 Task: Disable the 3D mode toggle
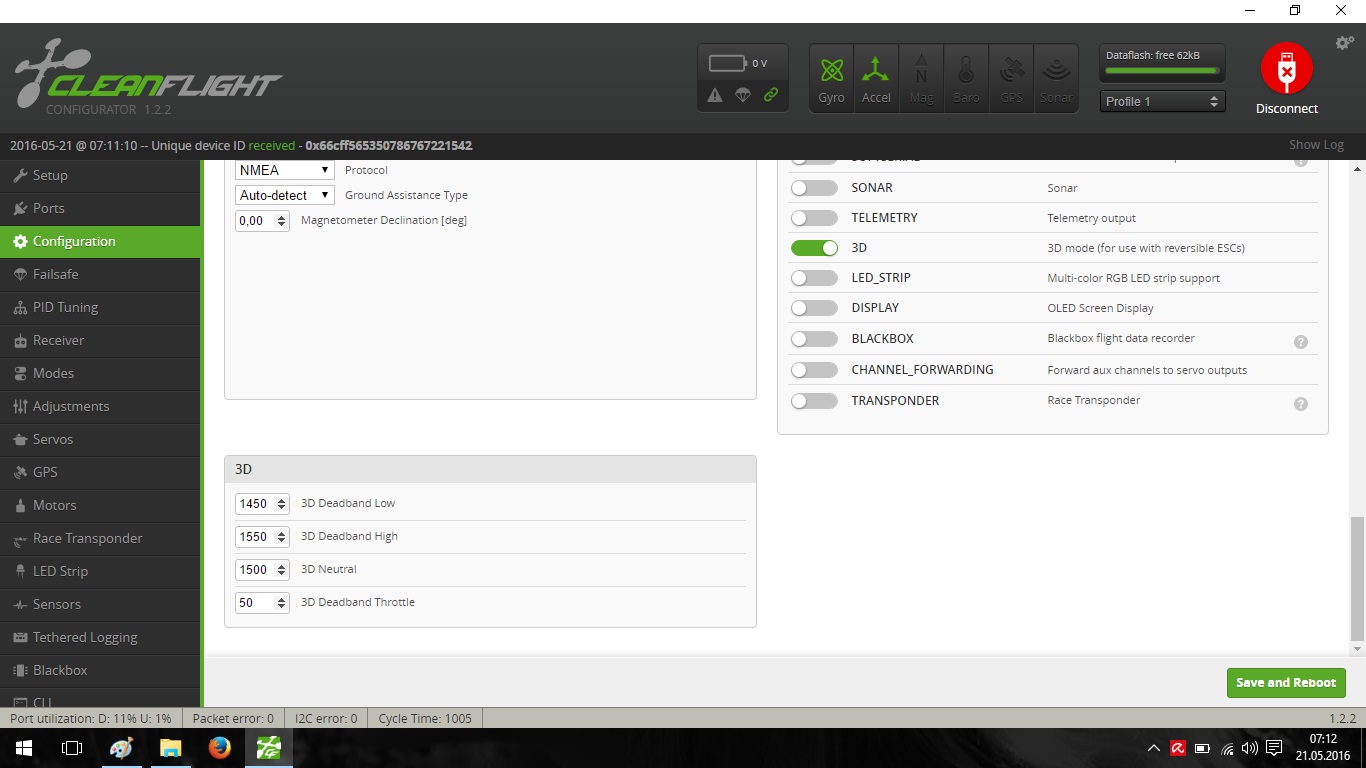coord(814,248)
